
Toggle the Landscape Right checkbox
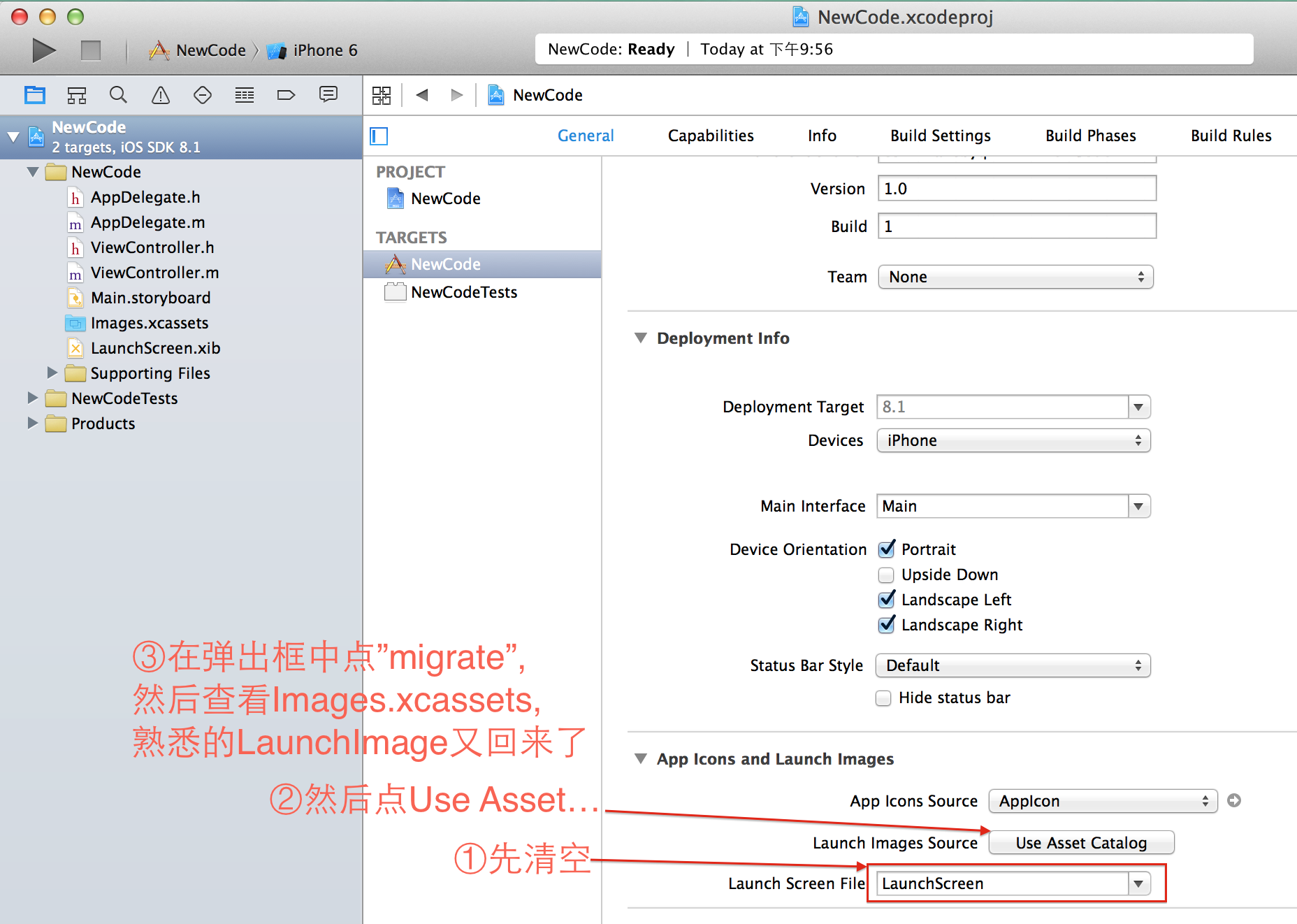(x=887, y=624)
